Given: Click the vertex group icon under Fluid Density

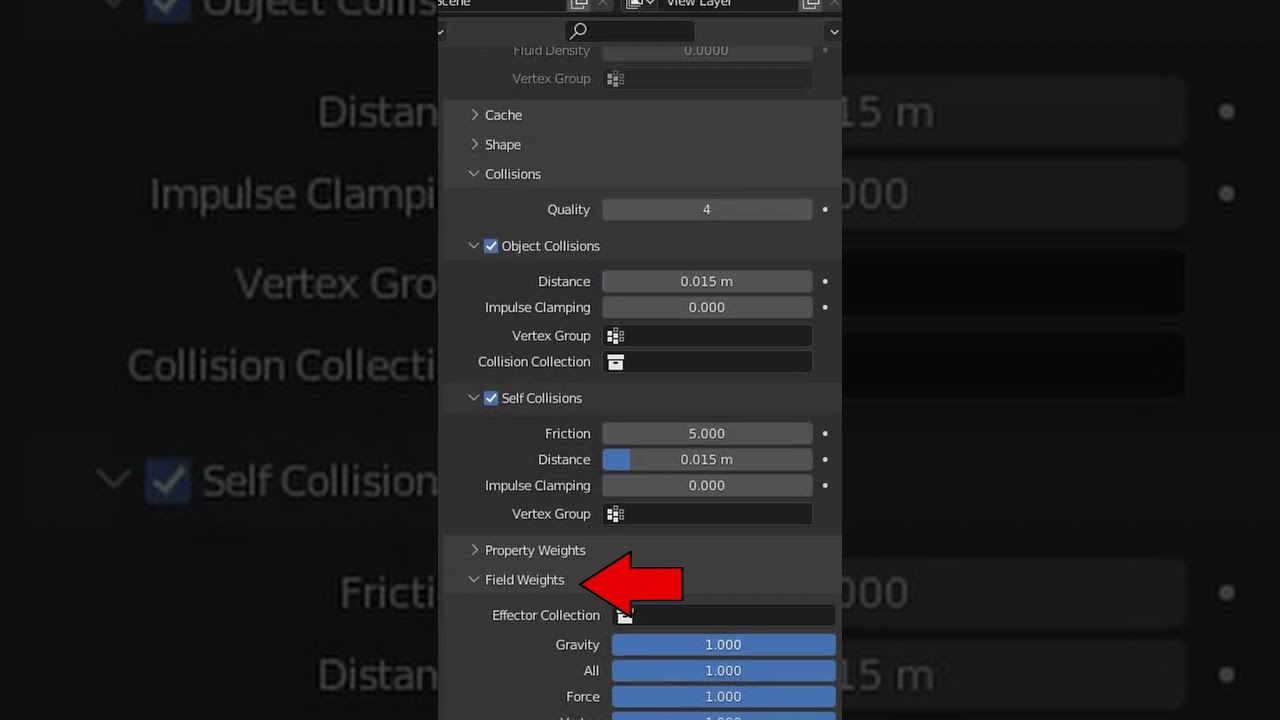Looking at the screenshot, I should coord(616,79).
